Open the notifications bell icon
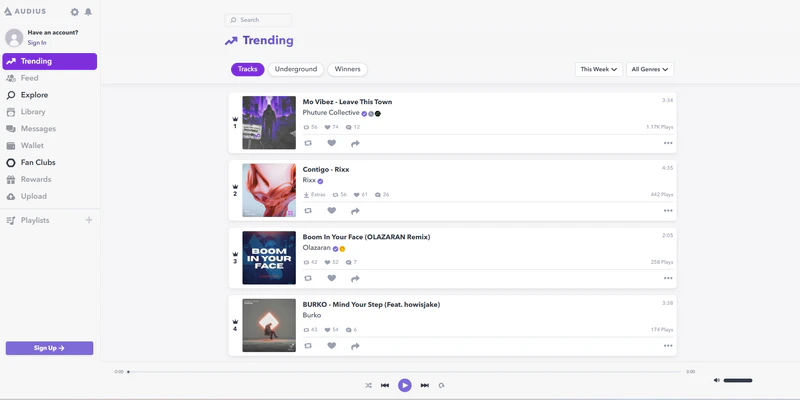This screenshot has height=400, width=800. (x=88, y=12)
